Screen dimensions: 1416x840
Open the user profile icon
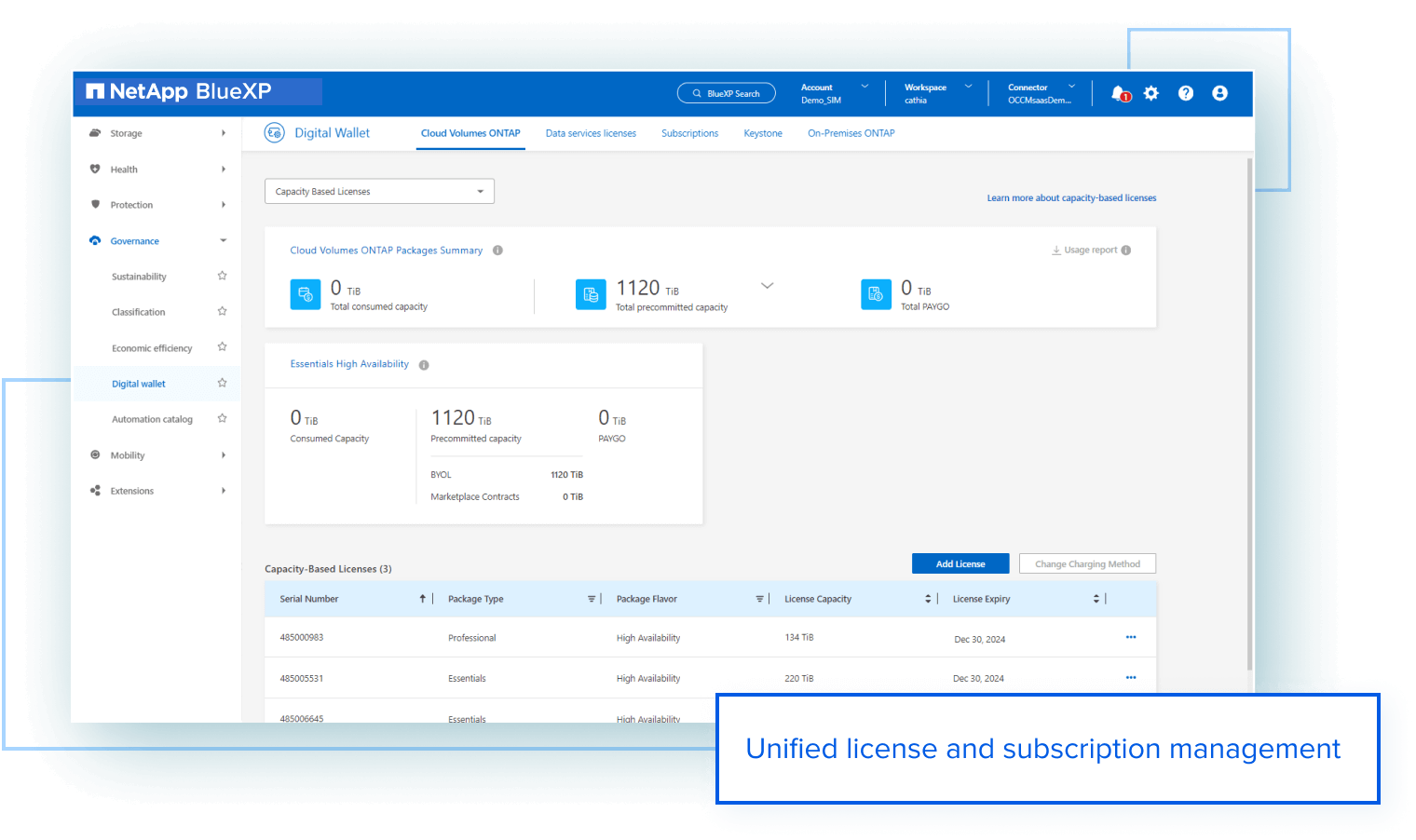pyautogui.click(x=1219, y=93)
